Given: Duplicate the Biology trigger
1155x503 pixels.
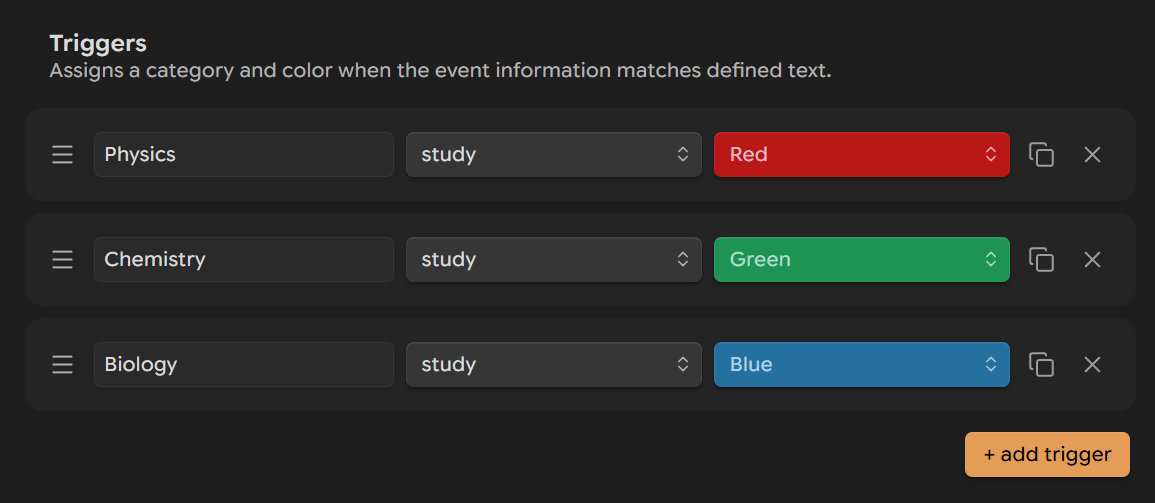Looking at the screenshot, I should click(x=1041, y=365).
